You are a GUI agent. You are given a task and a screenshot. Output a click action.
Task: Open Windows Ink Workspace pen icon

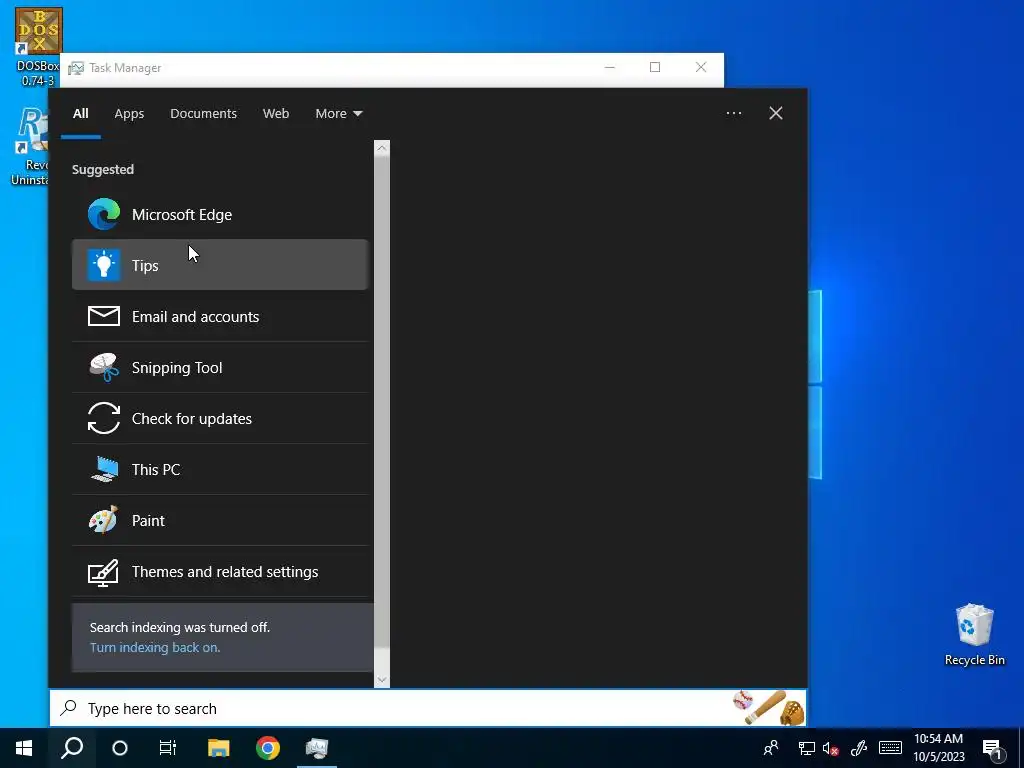click(x=859, y=748)
